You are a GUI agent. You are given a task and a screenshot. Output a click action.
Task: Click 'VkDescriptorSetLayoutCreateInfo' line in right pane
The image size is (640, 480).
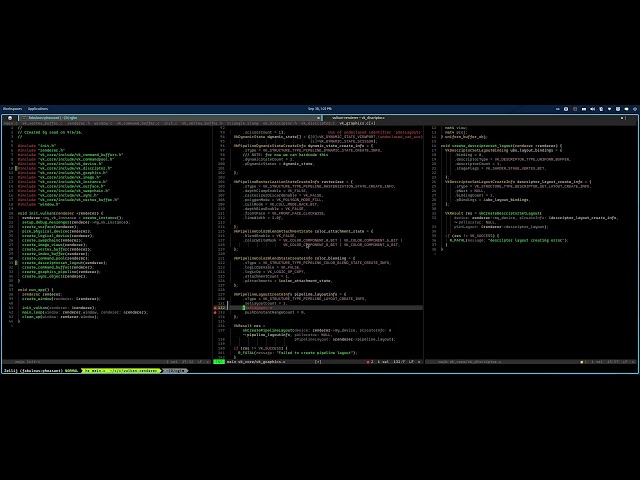pyautogui.click(x=518, y=182)
